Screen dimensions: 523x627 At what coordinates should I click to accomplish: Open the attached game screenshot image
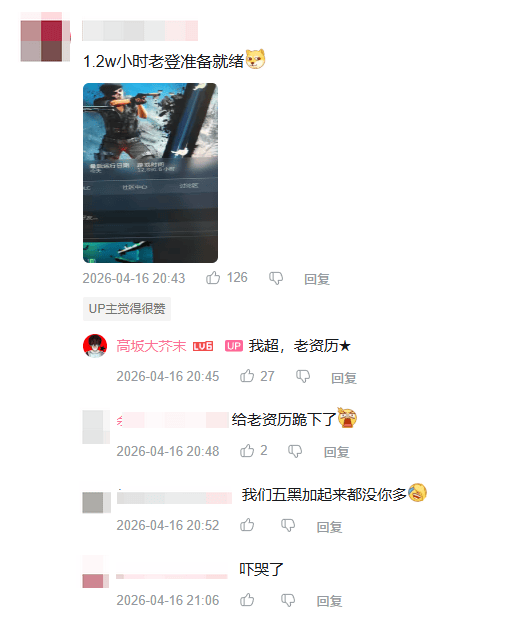tap(150, 173)
